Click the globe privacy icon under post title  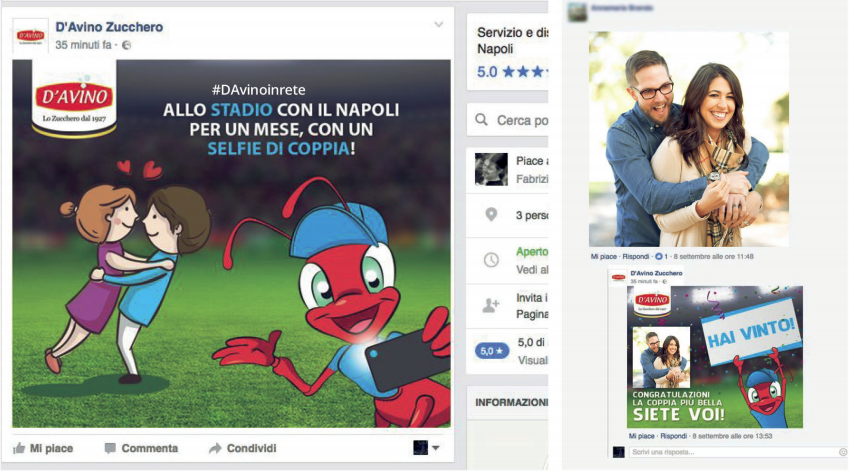coord(126,45)
